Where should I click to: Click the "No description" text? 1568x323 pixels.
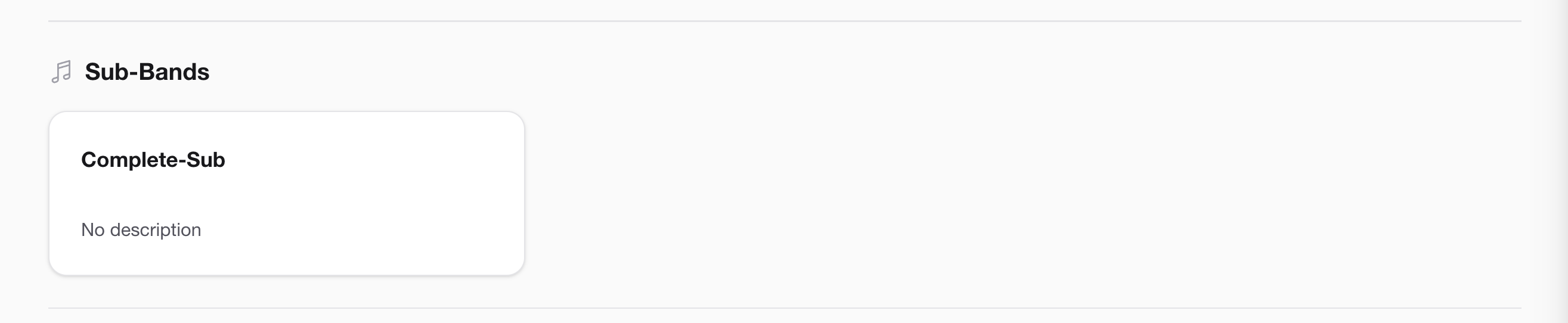click(x=141, y=230)
